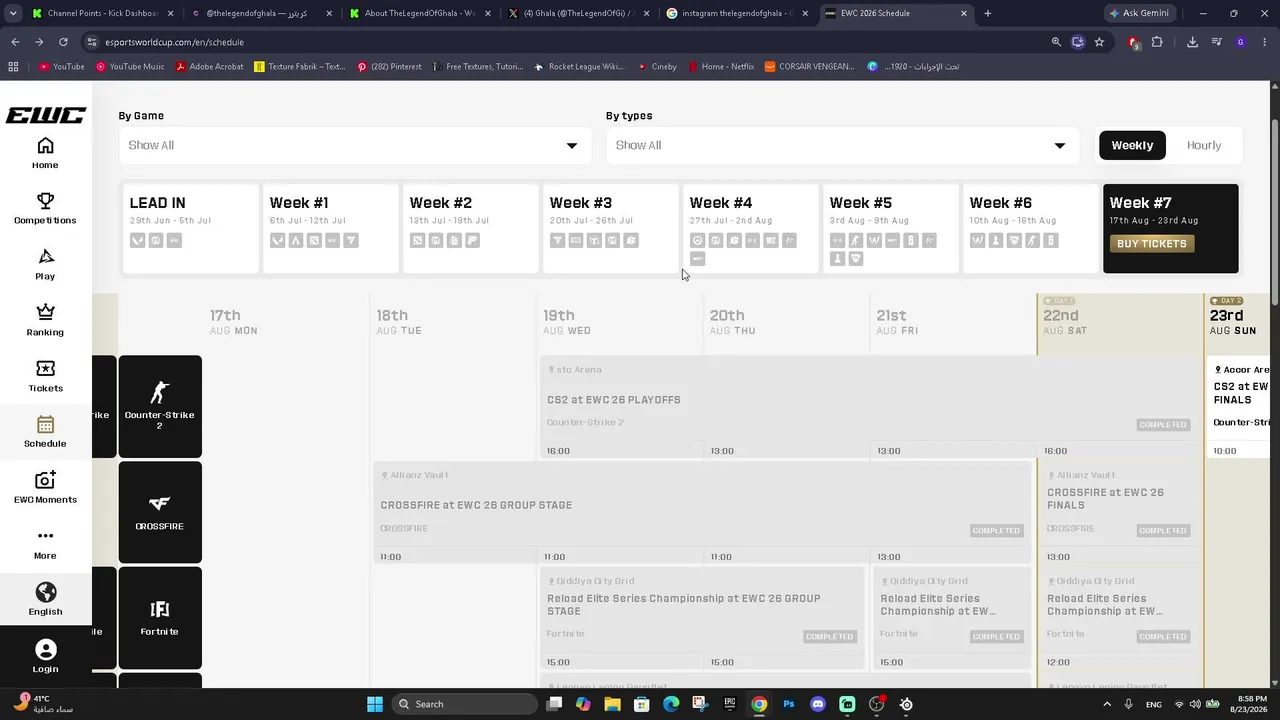This screenshot has height=720, width=1280.
Task: Click the Windows Start button
Action: 374,704
